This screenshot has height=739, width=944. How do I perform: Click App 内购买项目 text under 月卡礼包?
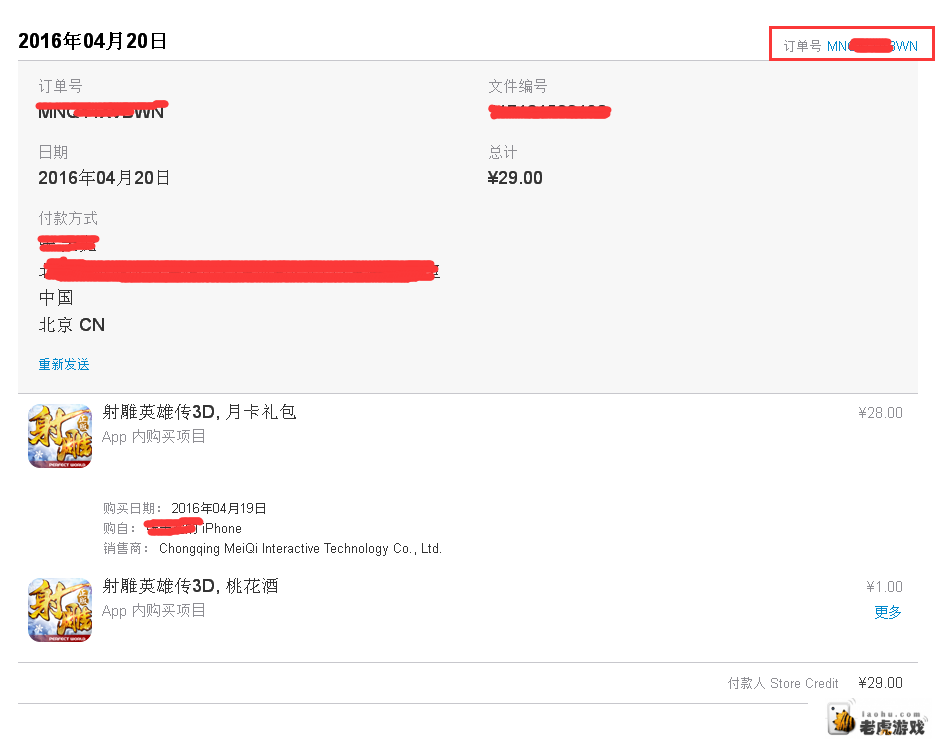154,437
